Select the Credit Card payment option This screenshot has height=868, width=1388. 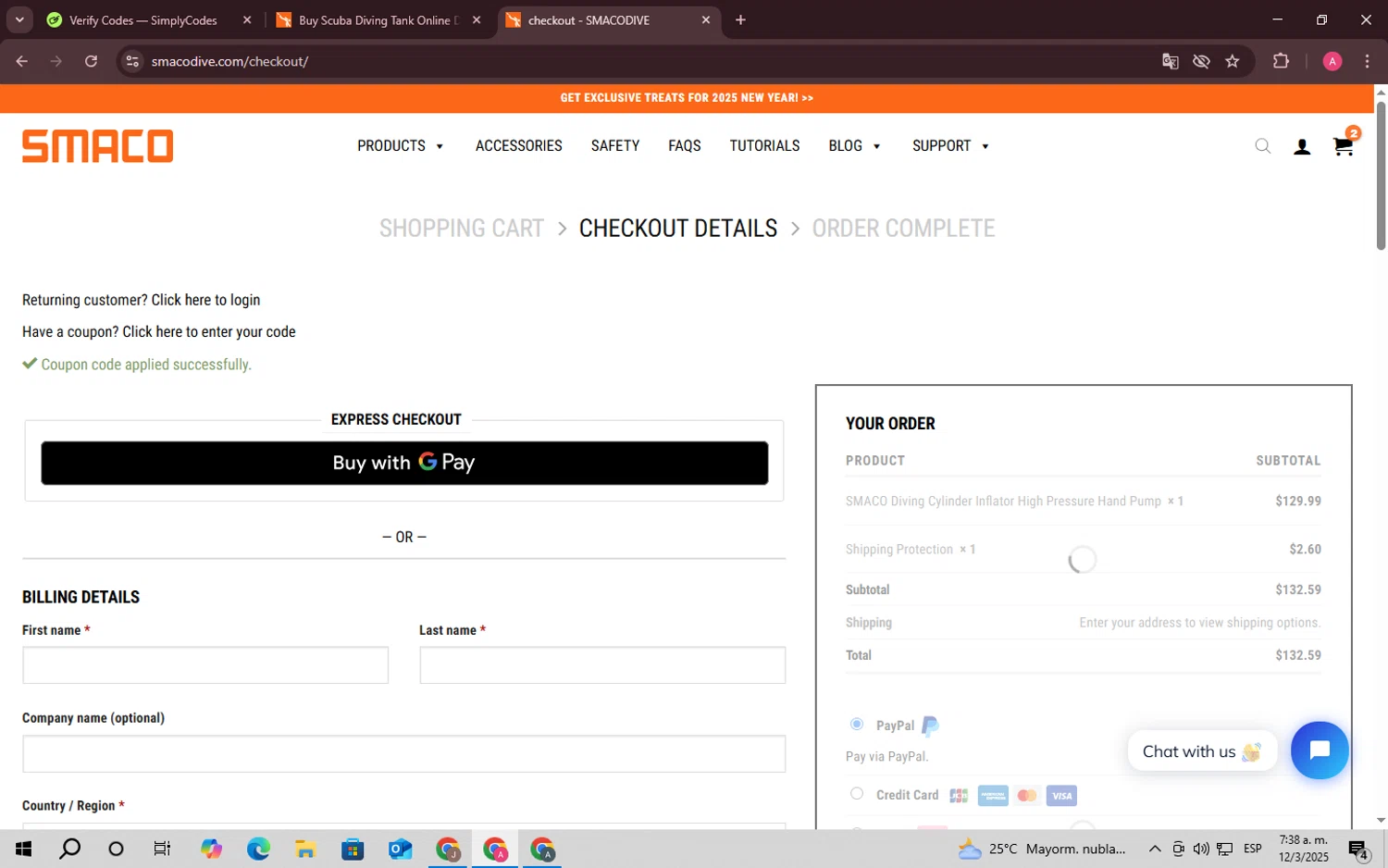857,794
